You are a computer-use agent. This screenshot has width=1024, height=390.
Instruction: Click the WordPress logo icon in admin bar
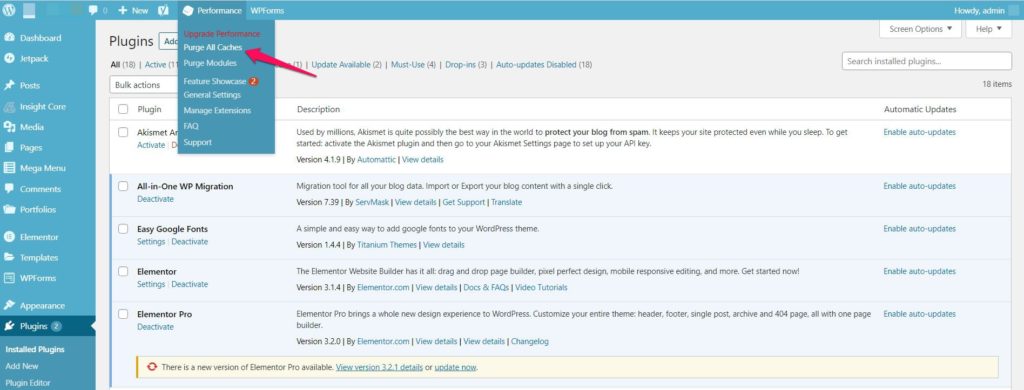coord(9,10)
